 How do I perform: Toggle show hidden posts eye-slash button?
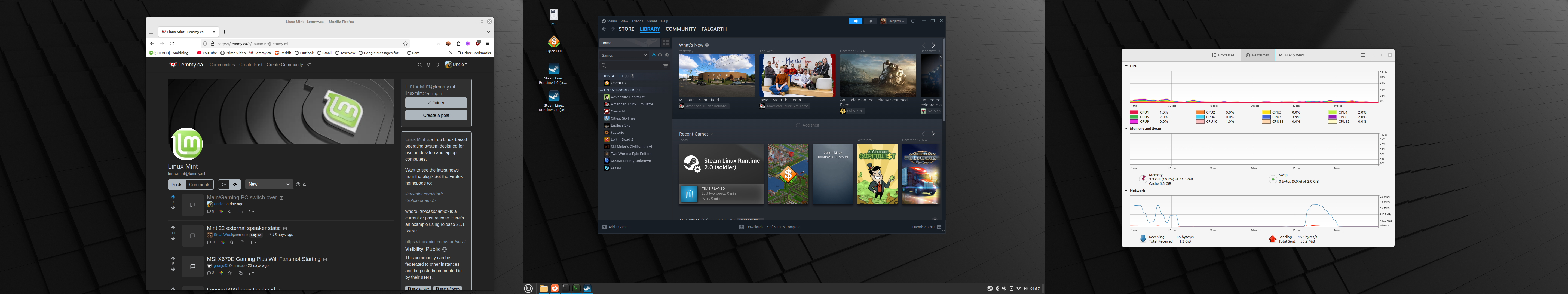click(x=234, y=185)
